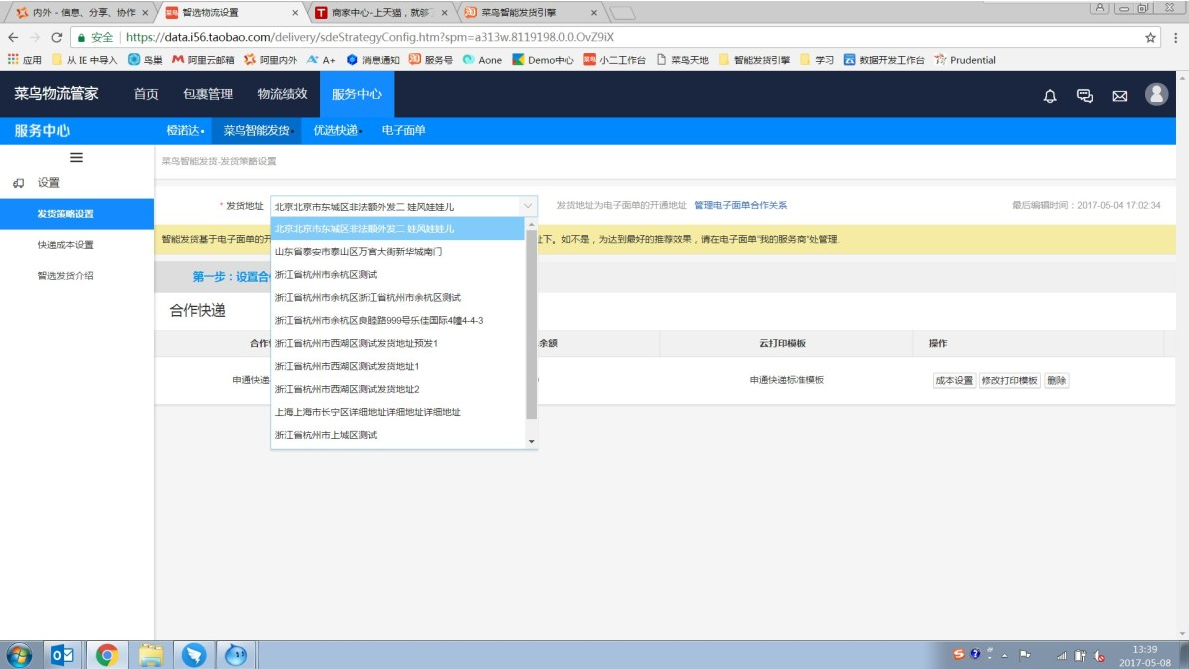Open 小二工作台 bookmark
The height and width of the screenshot is (669, 1189).
614,60
